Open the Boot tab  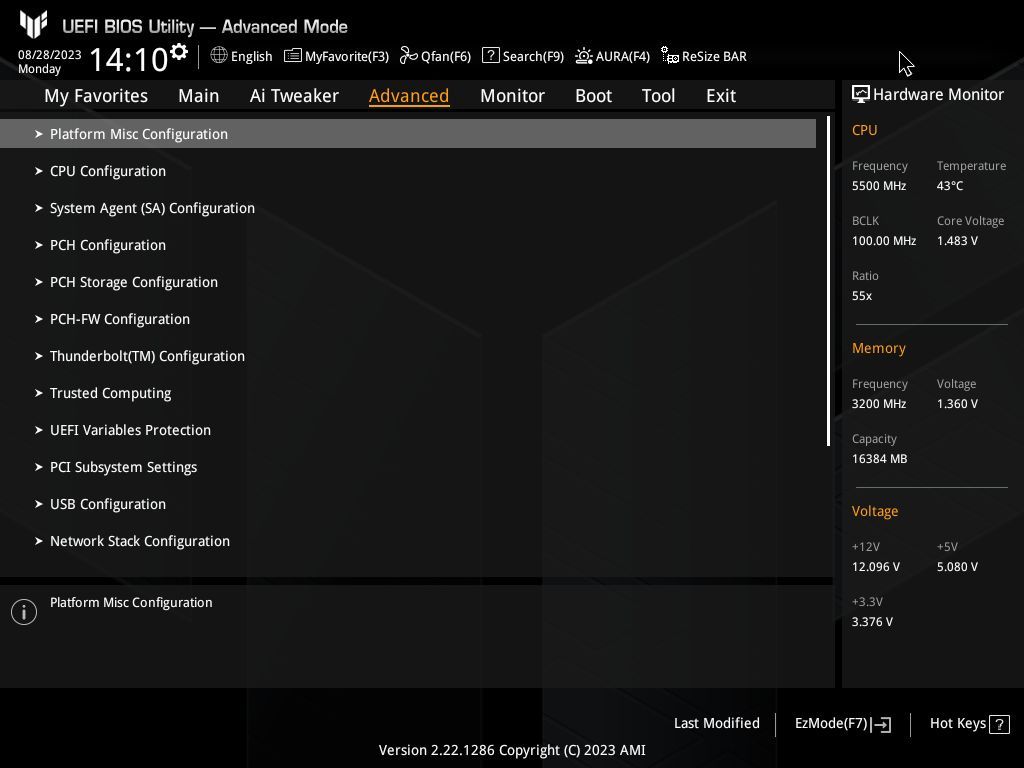coord(593,96)
